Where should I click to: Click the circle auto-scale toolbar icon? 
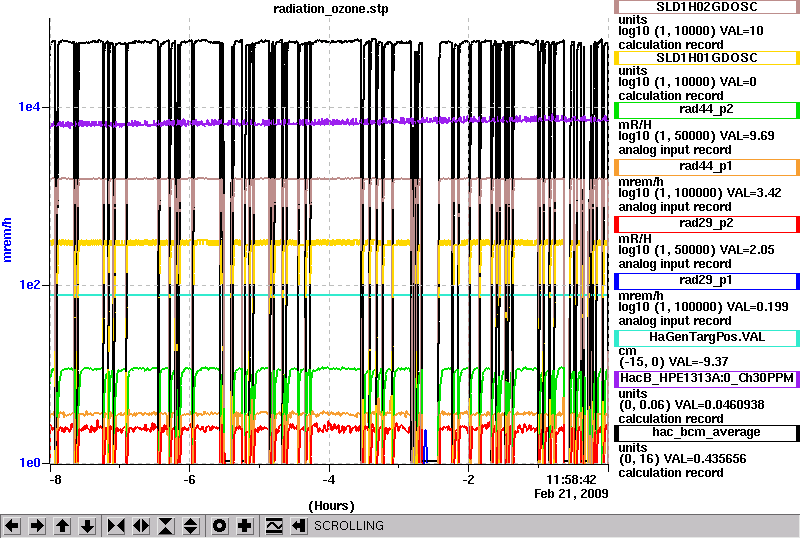tap(220, 526)
